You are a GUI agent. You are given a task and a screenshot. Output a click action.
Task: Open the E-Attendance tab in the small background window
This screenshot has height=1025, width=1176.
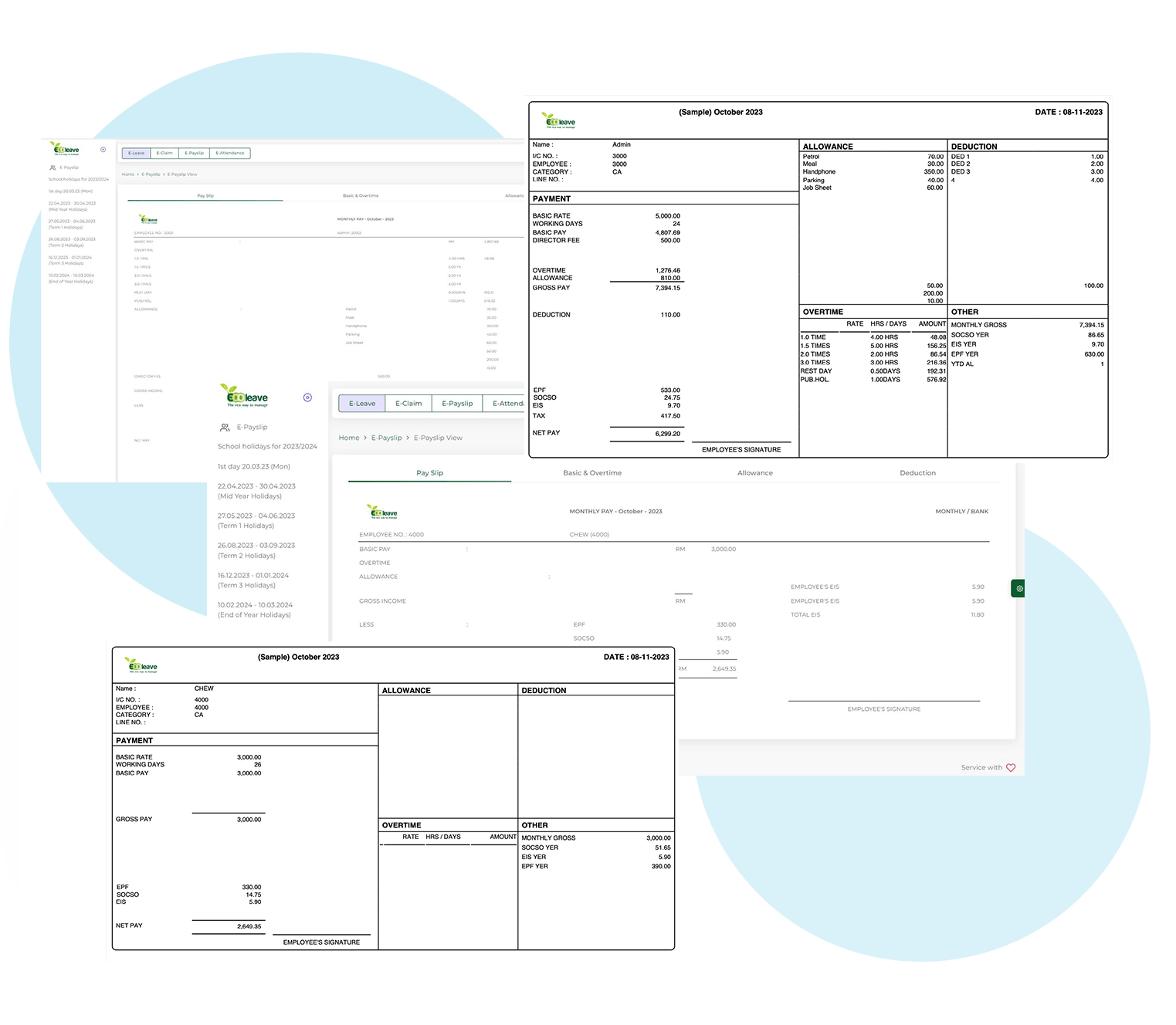(229, 153)
